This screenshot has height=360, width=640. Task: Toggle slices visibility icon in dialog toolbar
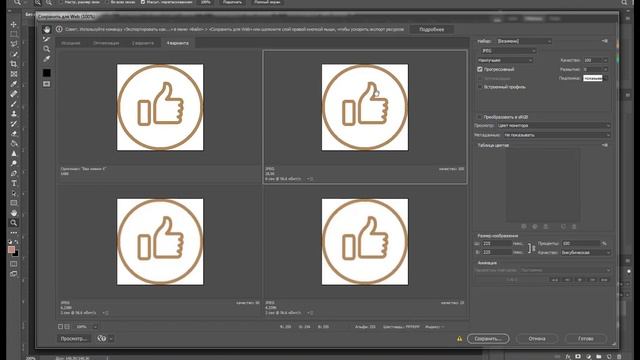47,84
